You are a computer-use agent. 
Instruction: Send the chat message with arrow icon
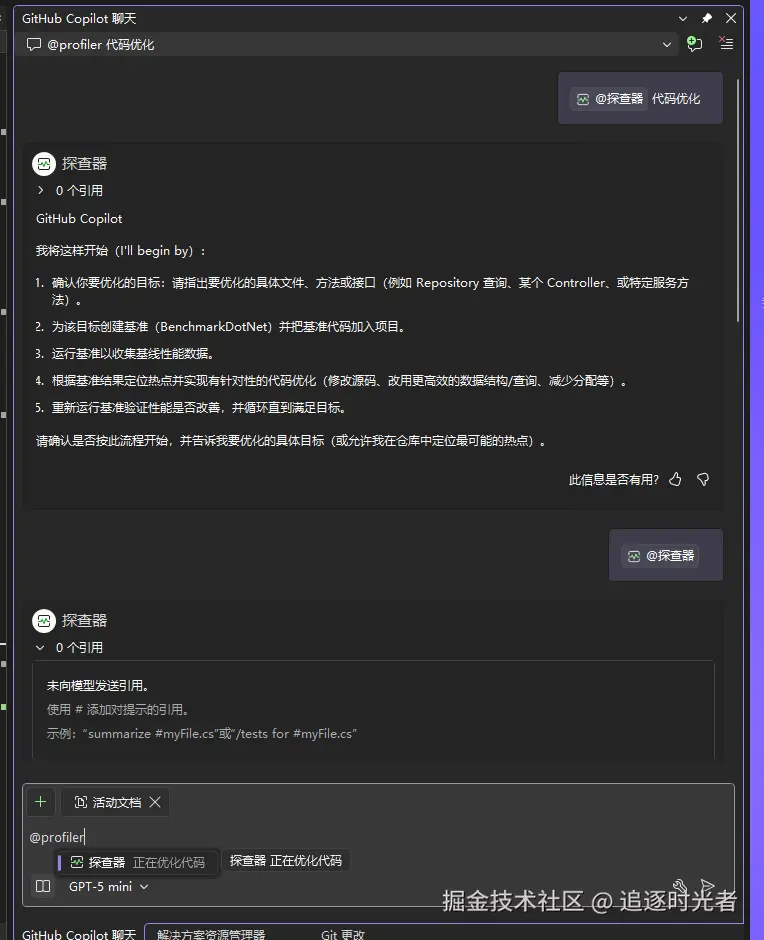tap(707, 886)
